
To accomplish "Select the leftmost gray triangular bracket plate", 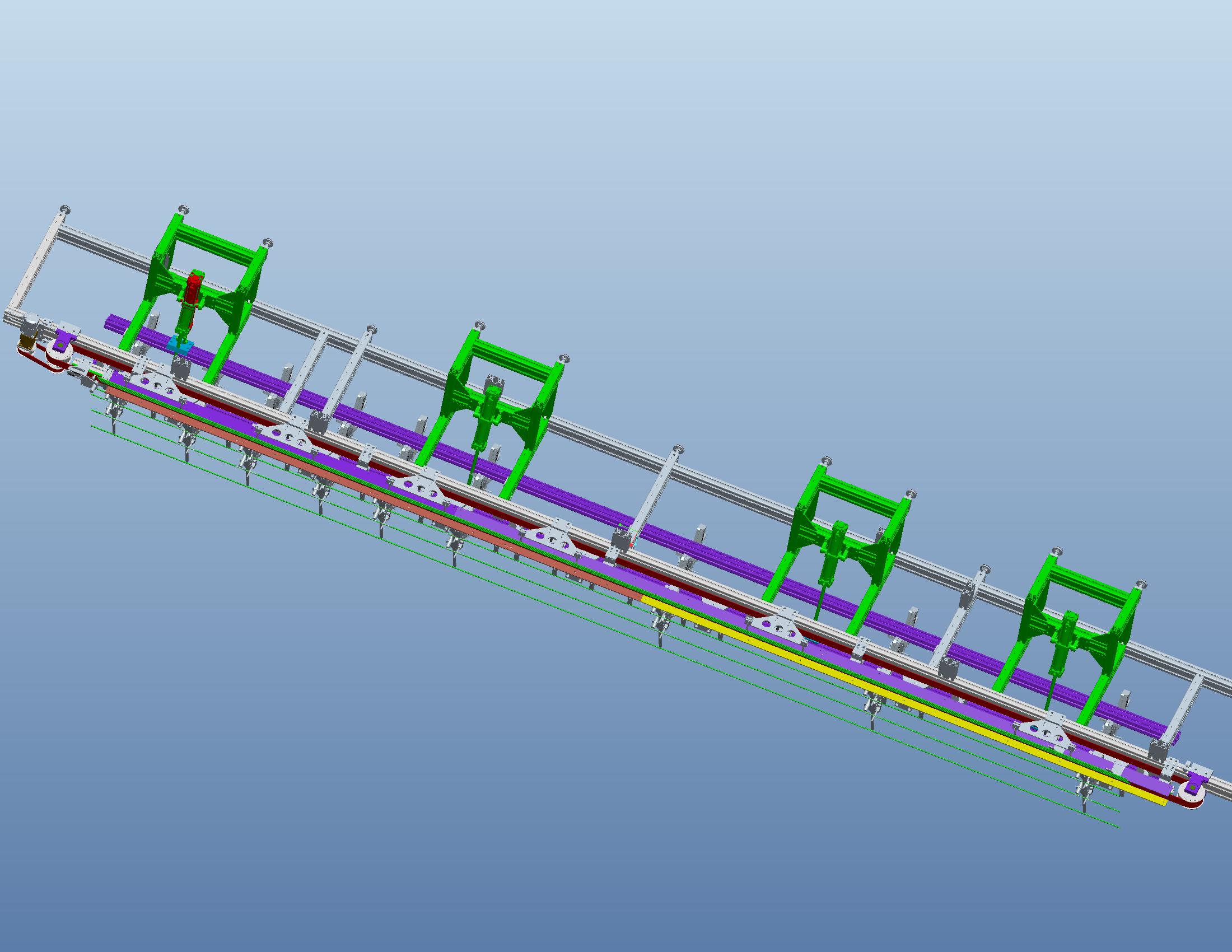I will (x=157, y=383).
